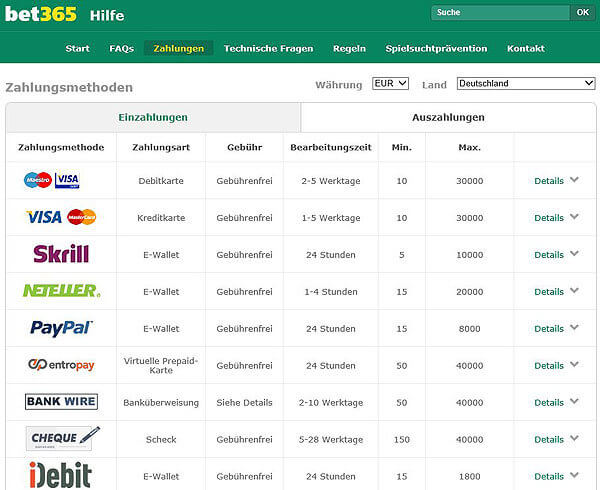Image resolution: width=600 pixels, height=490 pixels.
Task: Click the '5-28 Werktage' cell
Action: [331, 440]
